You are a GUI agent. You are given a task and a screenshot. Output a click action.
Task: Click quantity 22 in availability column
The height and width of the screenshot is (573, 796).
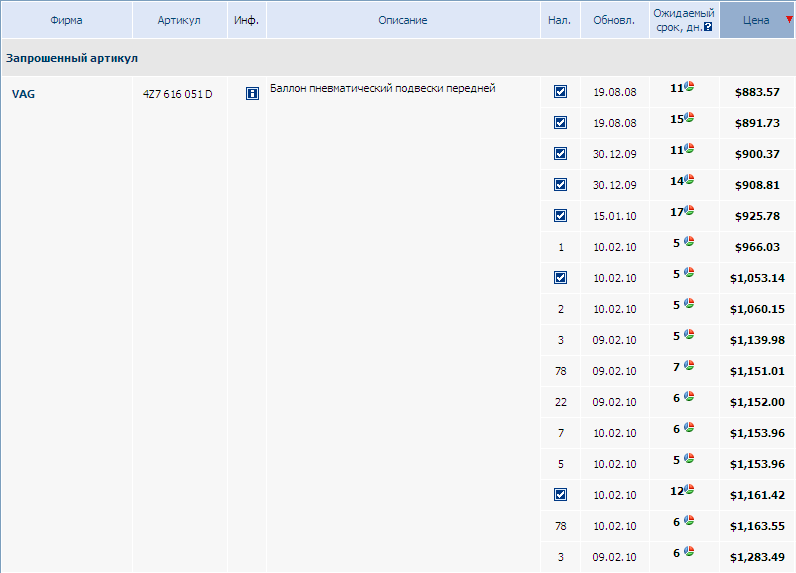click(x=560, y=401)
